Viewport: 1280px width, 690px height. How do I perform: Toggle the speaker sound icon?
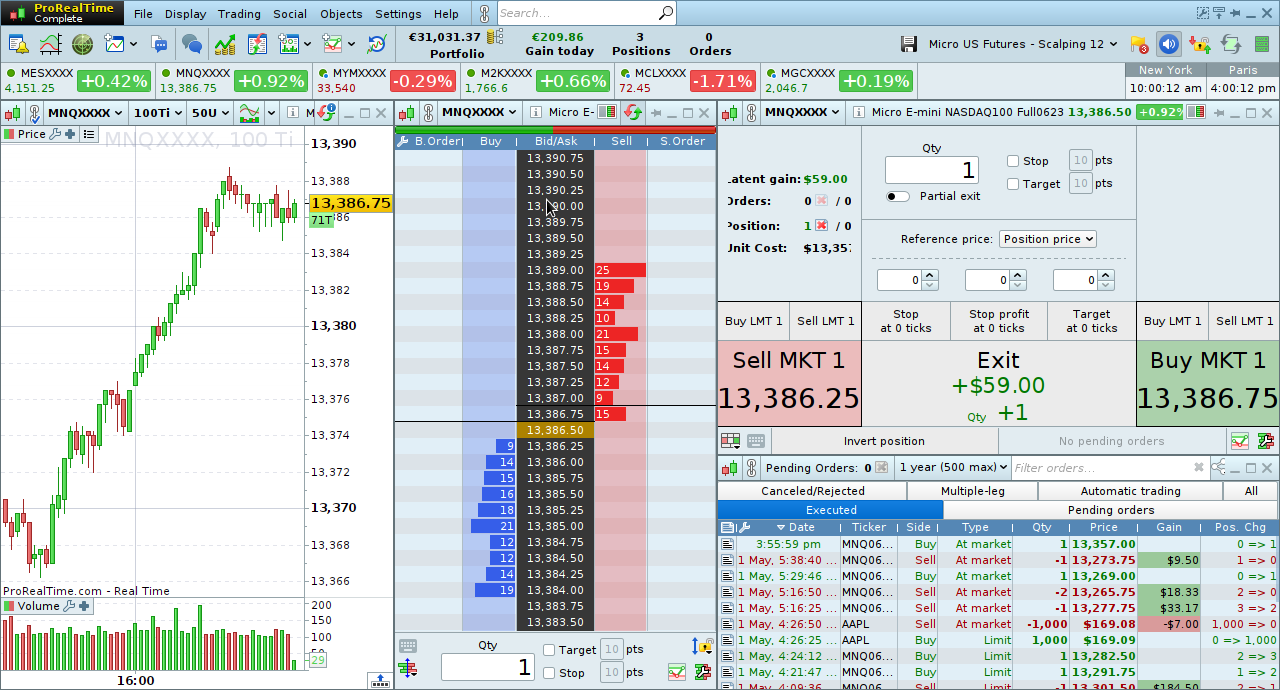(1168, 44)
